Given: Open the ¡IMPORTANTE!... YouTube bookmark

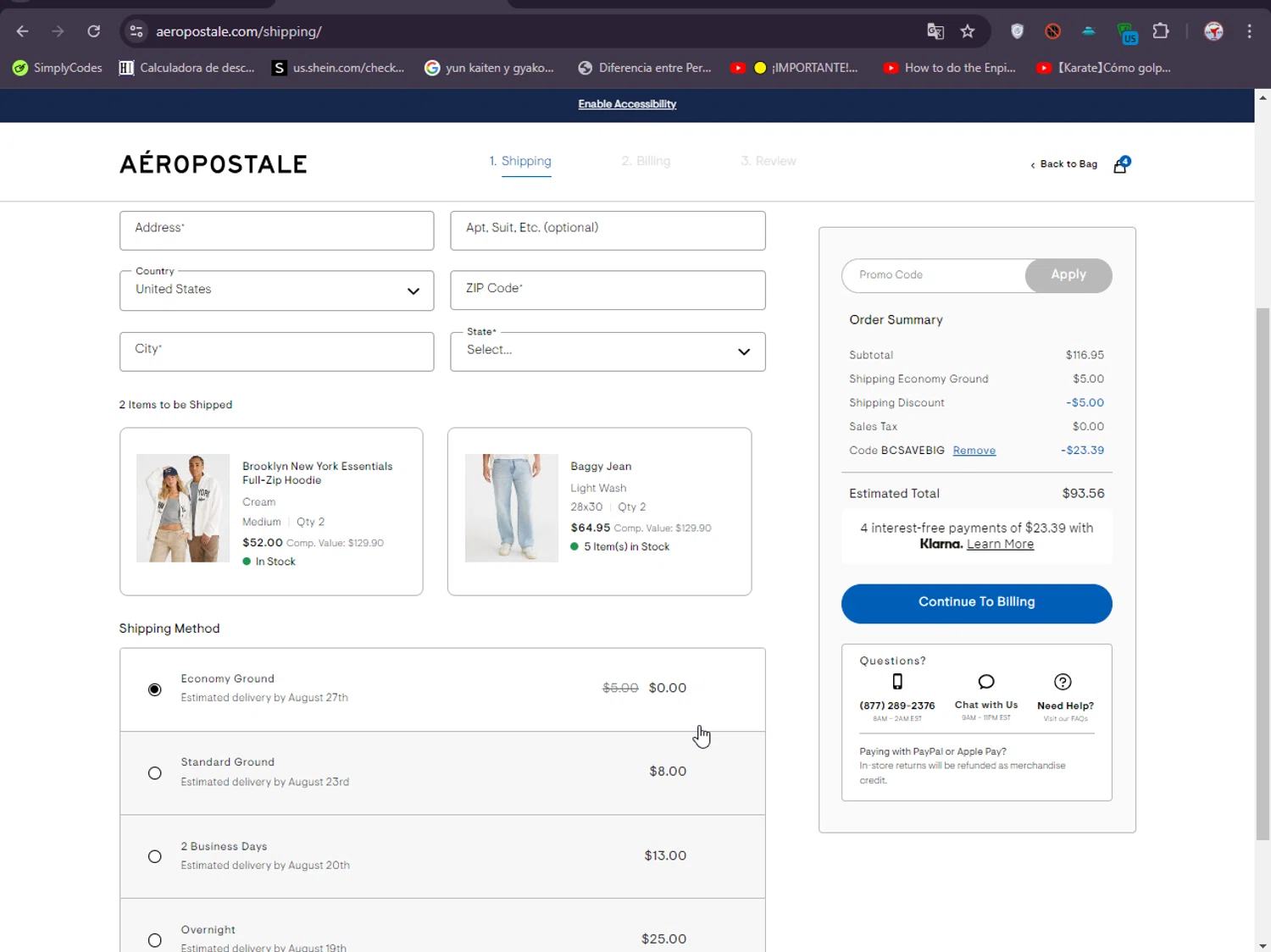Looking at the screenshot, I should point(794,68).
